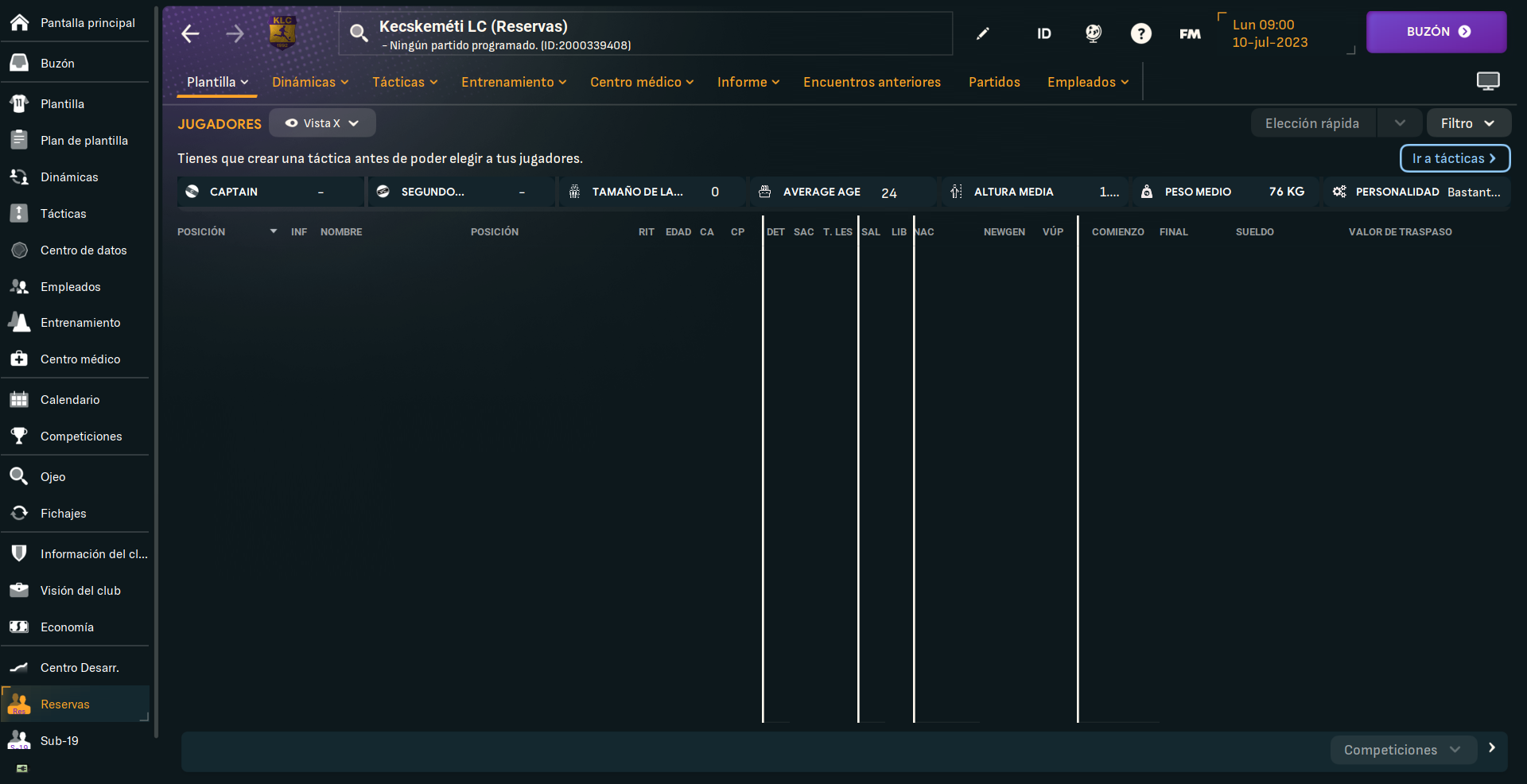Select the Sub-19 team in the sidebar
The width and height of the screenshot is (1527, 784).
tap(75, 740)
